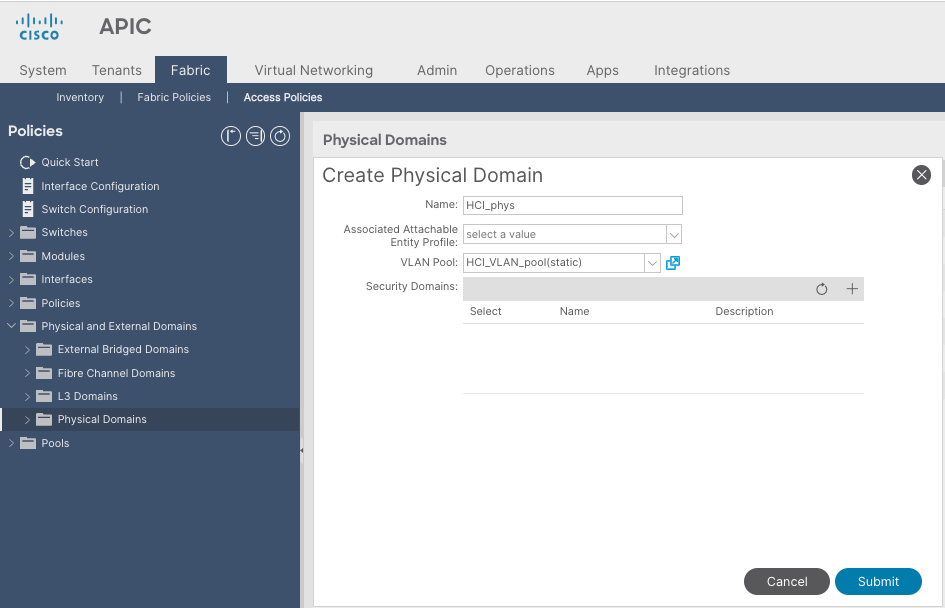This screenshot has height=608, width=945.
Task: Click the Interfaces folder icon
Action: point(28,279)
